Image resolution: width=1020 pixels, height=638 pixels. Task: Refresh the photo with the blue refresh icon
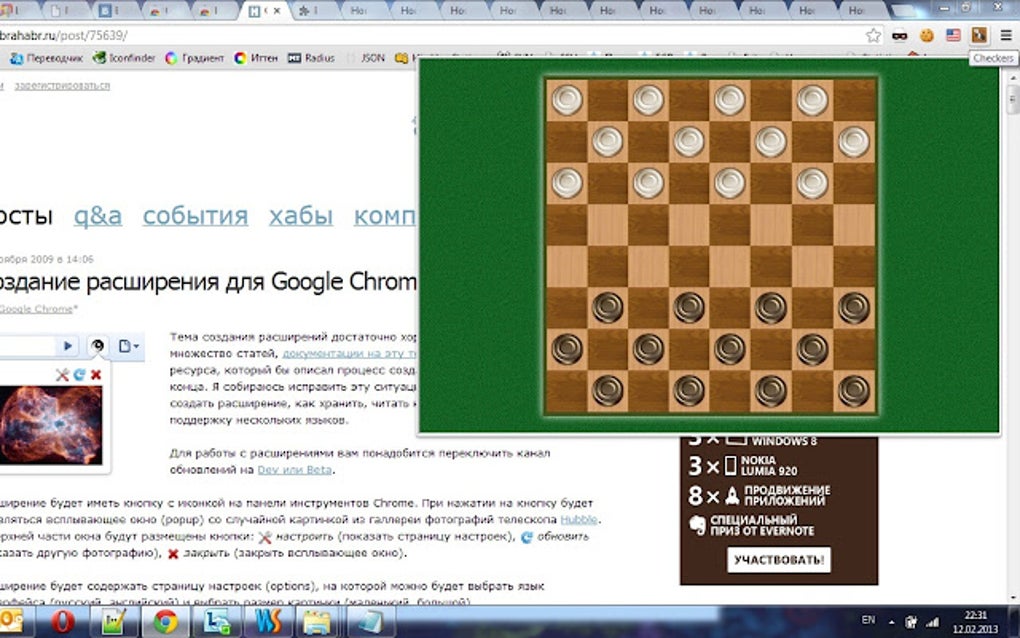click(79, 374)
